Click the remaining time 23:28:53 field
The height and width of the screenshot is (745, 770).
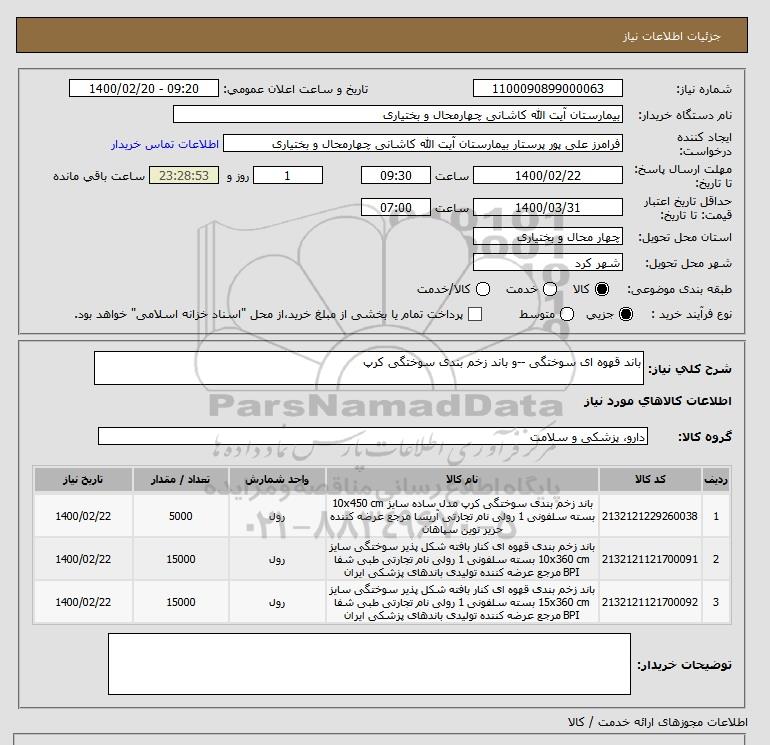(x=184, y=175)
